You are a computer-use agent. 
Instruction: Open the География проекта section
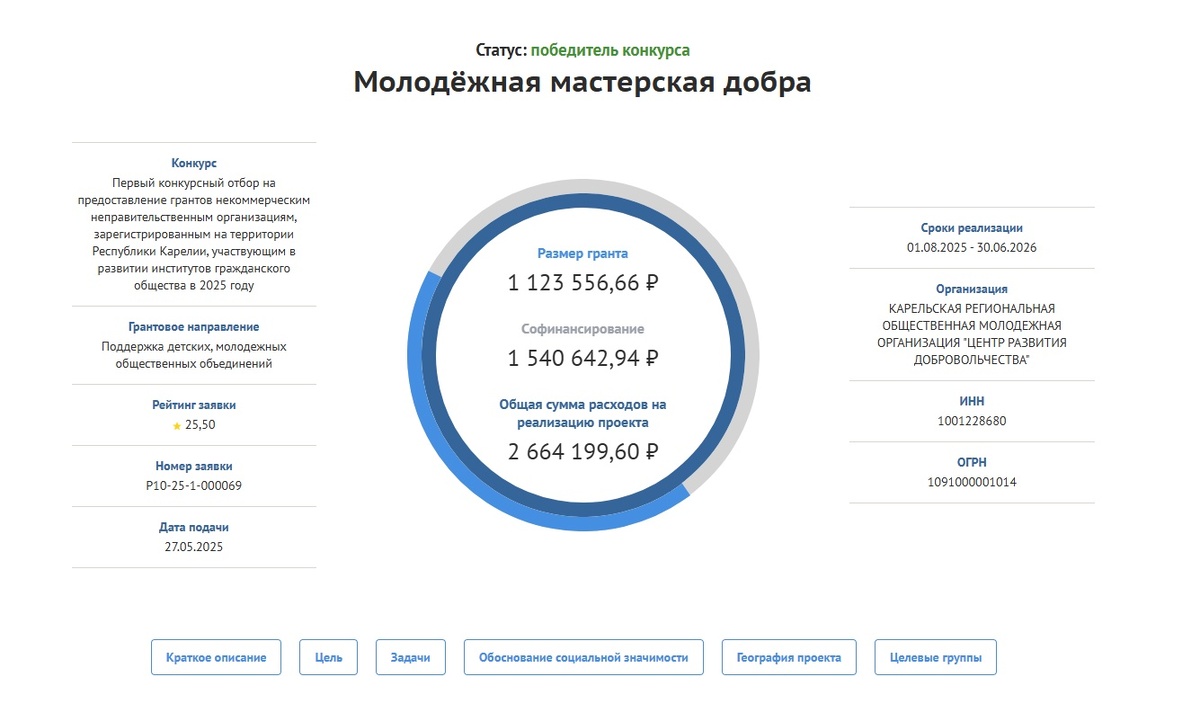(788, 657)
